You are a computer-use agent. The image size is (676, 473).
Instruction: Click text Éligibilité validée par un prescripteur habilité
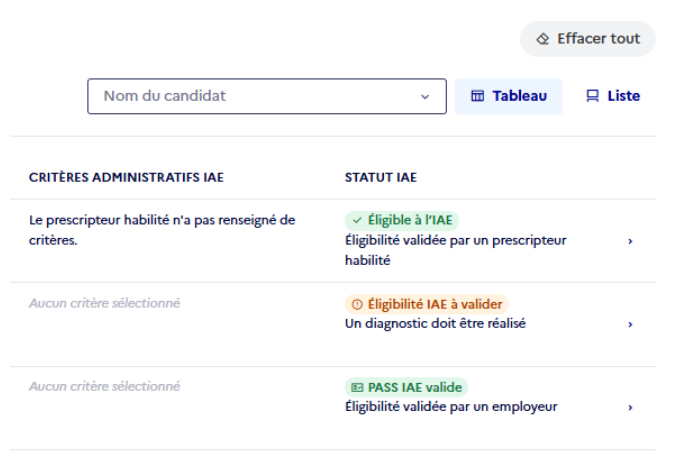click(456, 251)
